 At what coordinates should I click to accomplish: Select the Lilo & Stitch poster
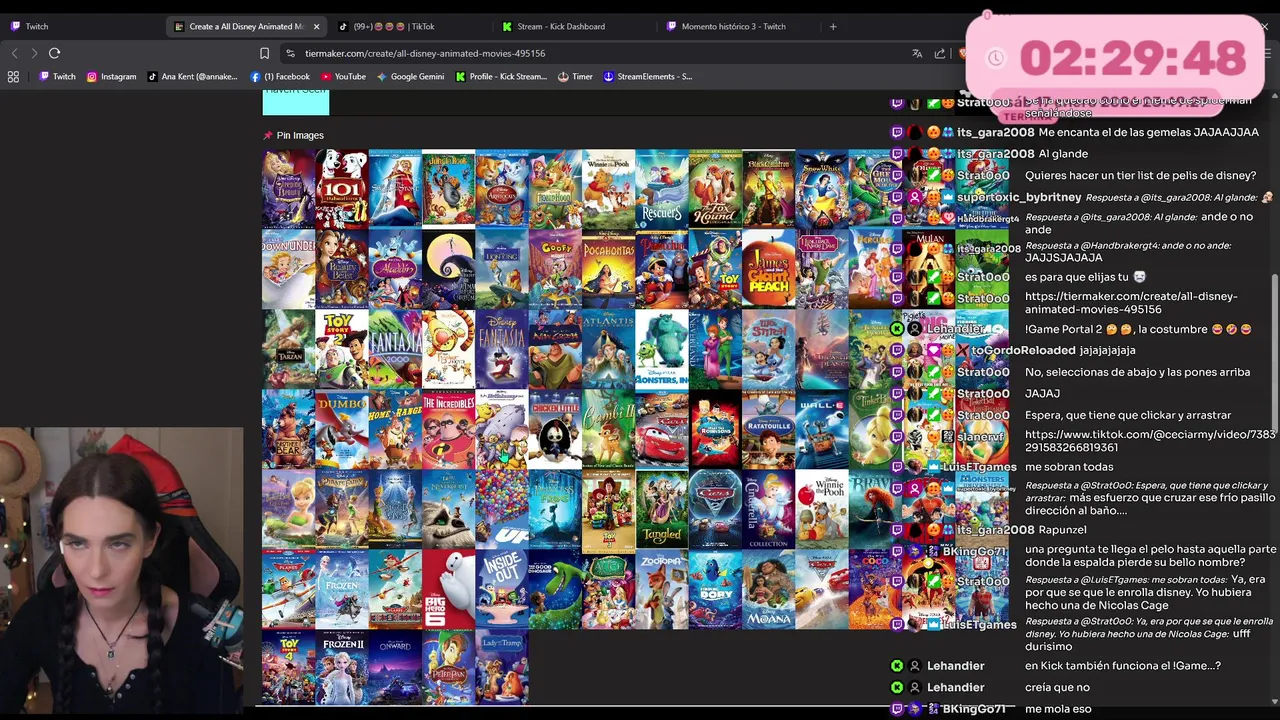[768, 349]
